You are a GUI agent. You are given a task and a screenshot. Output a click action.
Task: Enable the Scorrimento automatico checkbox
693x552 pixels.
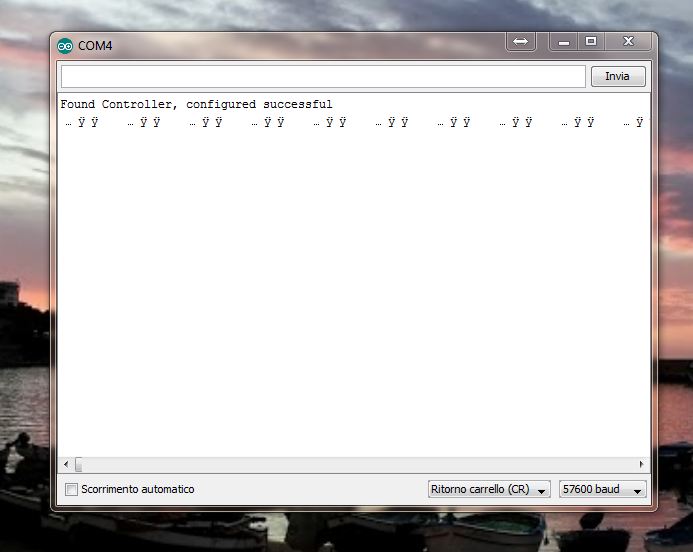point(71,489)
